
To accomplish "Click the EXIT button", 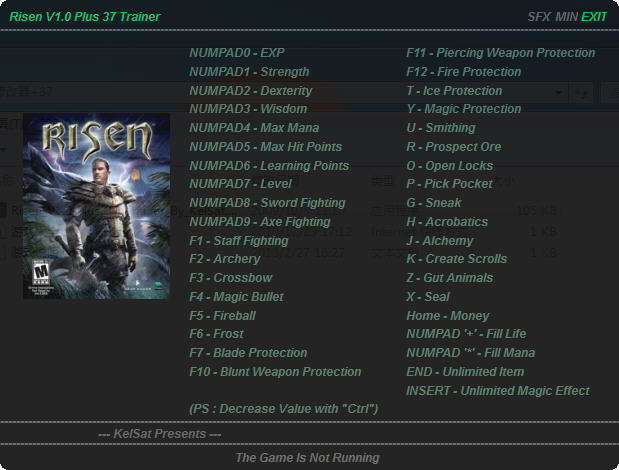I will [x=594, y=17].
